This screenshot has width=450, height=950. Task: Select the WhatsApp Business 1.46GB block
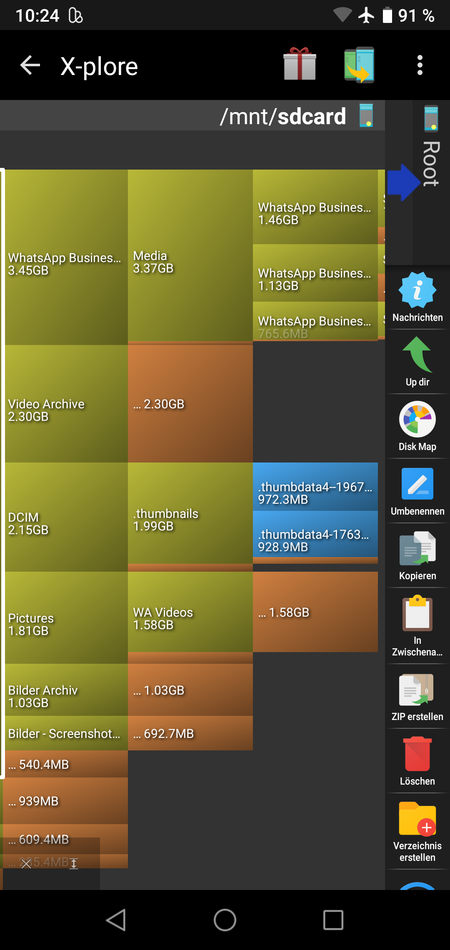[315, 207]
